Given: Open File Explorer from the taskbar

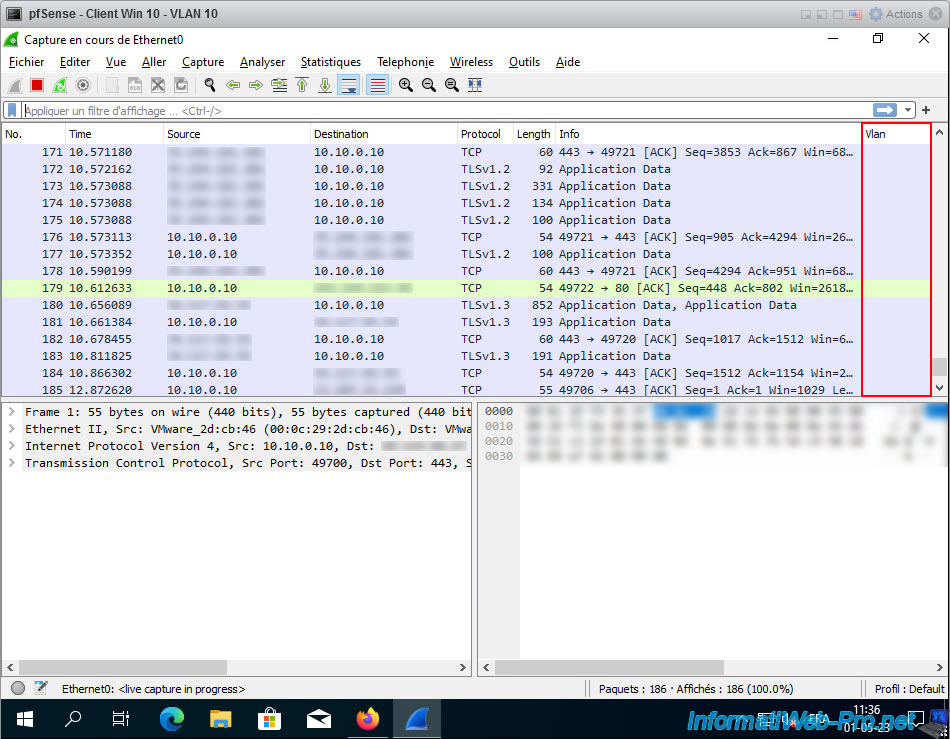Looking at the screenshot, I should tap(221, 719).
